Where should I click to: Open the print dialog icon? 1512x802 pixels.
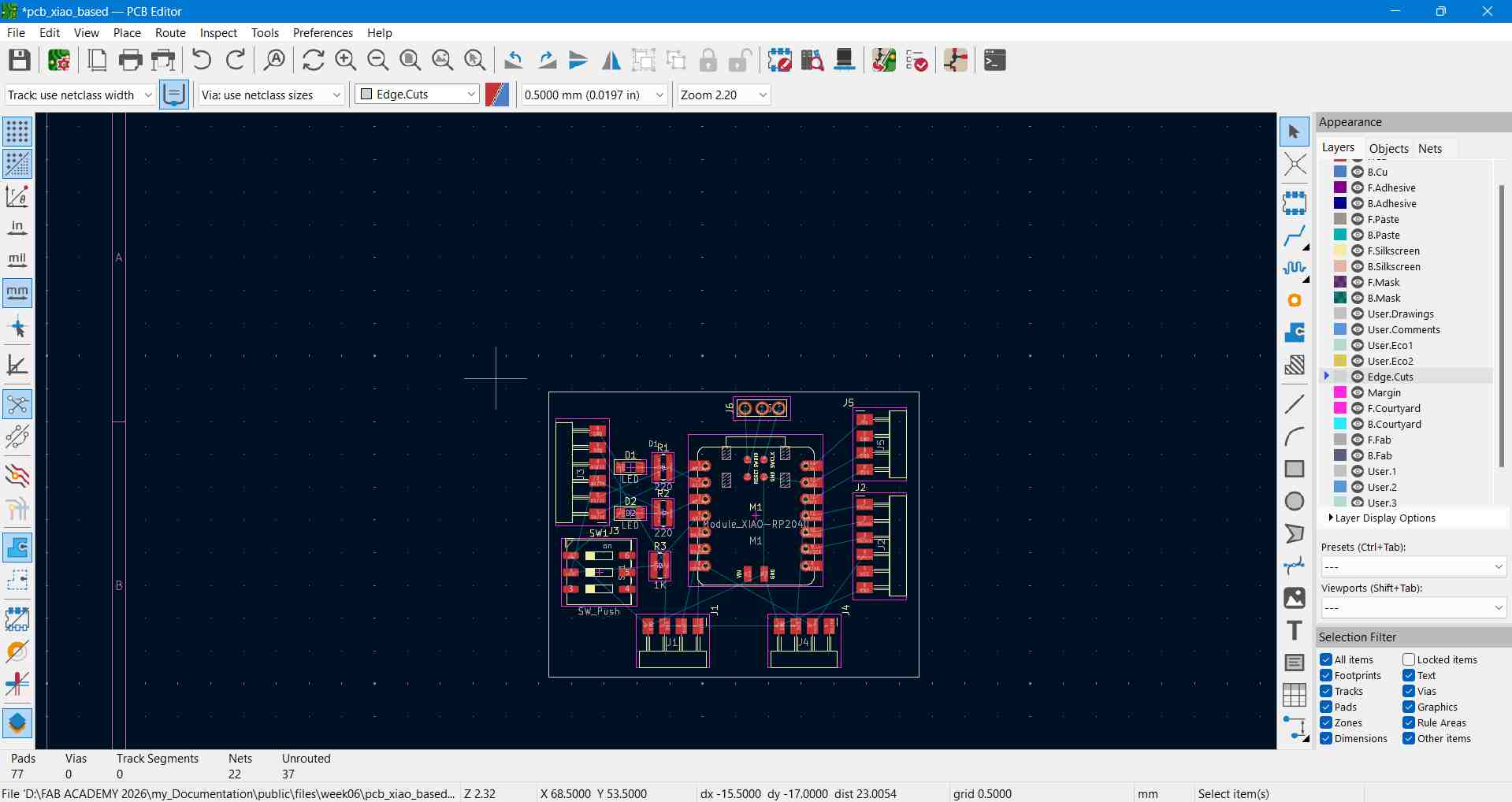tap(131, 60)
